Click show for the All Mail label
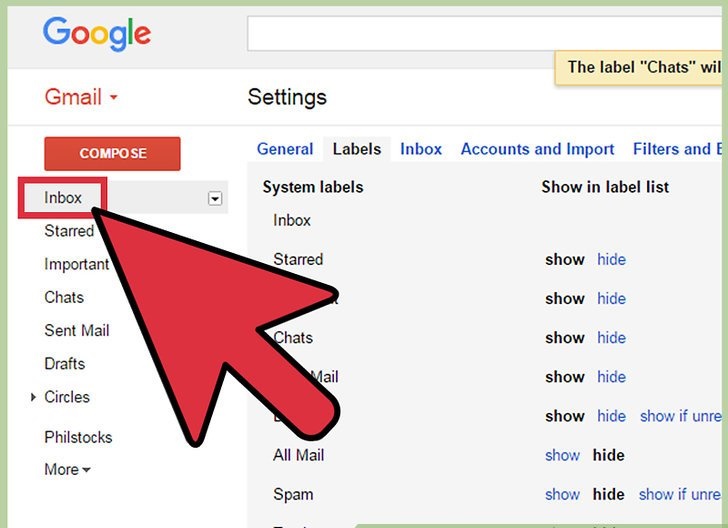Image resolution: width=728 pixels, height=528 pixels. [x=562, y=455]
